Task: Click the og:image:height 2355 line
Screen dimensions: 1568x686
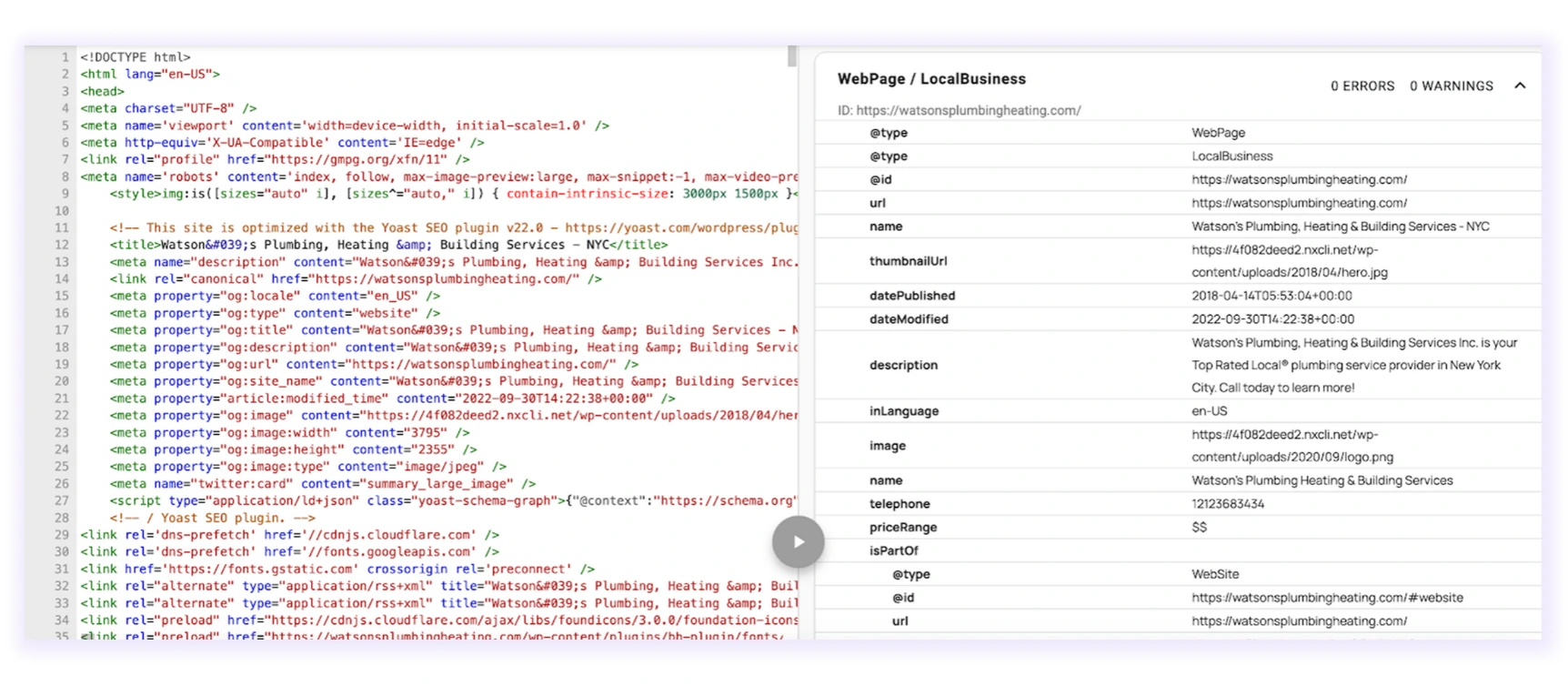Action: (x=293, y=449)
